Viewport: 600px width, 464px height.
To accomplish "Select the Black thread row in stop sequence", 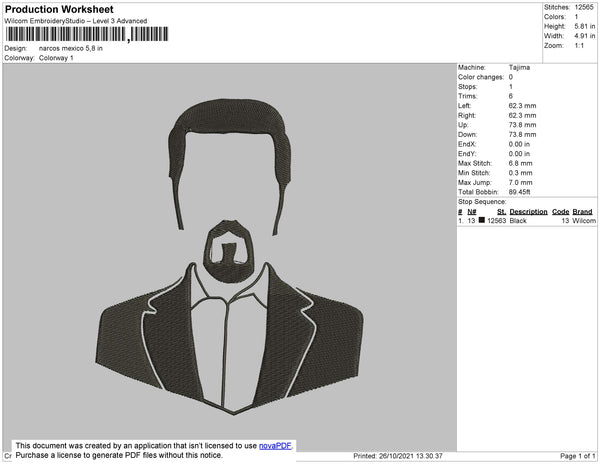I will click(527, 221).
